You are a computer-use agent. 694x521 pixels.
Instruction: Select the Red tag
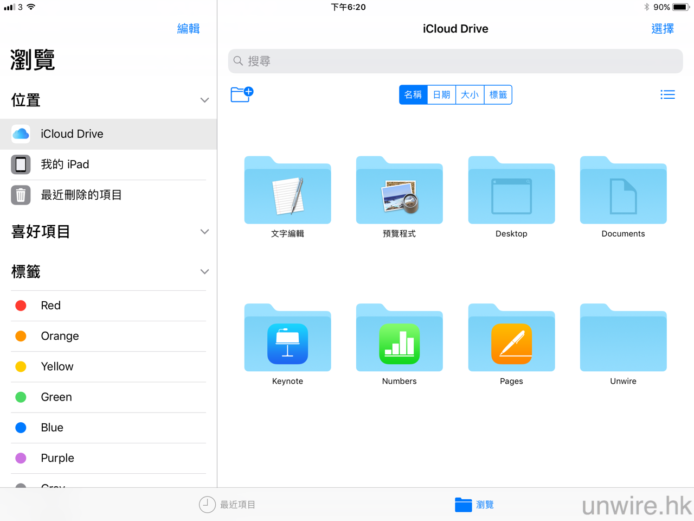(50, 306)
